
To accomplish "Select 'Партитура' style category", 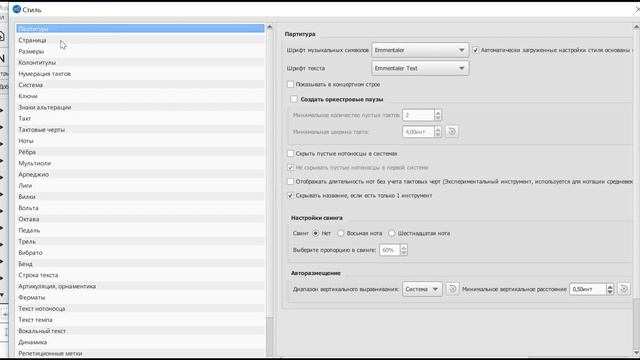I will tap(140, 29).
